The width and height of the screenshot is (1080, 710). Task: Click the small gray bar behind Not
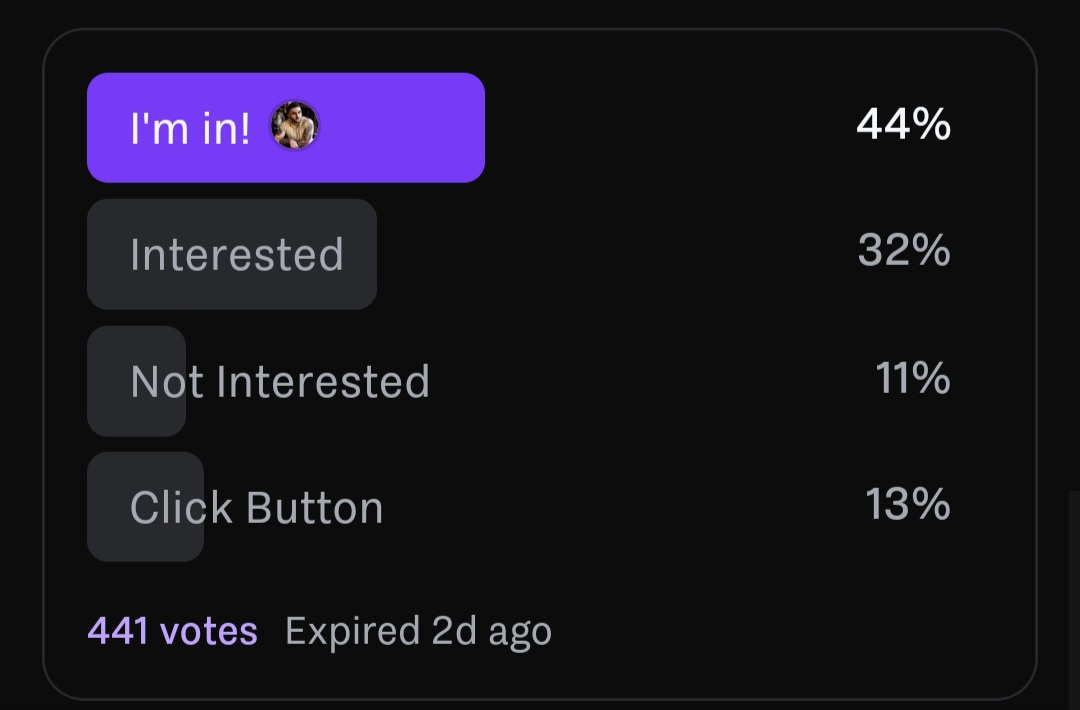110,382
